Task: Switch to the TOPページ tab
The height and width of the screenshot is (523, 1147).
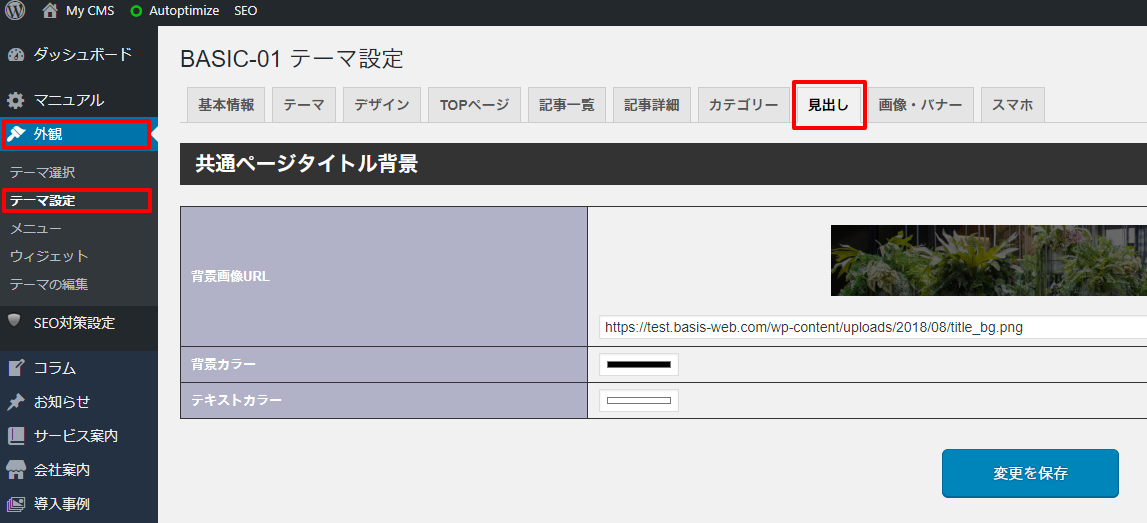Action: coord(474,105)
